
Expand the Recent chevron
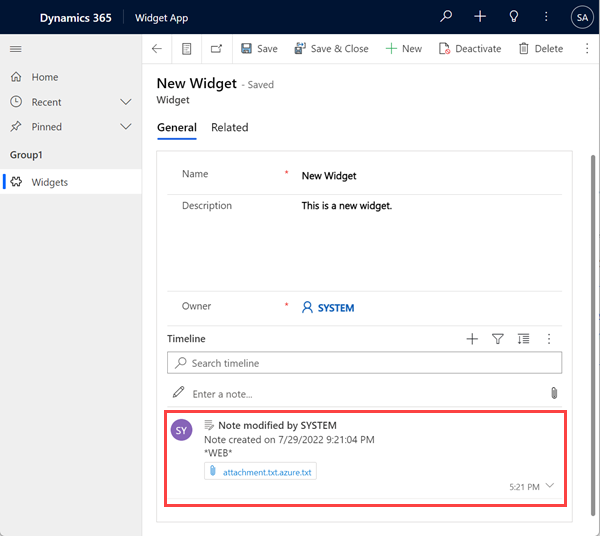tap(126, 102)
